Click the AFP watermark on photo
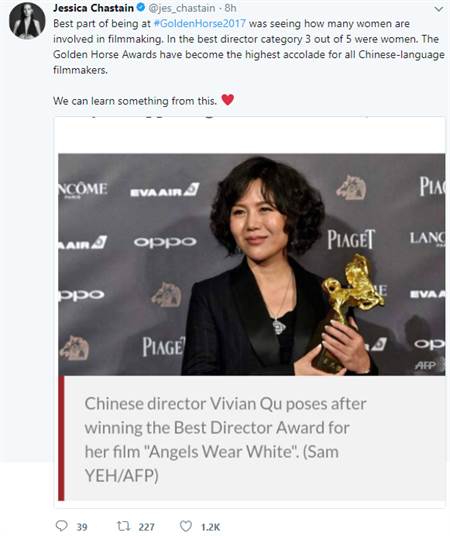Screen dimensions: 450x536 [x=425, y=366]
